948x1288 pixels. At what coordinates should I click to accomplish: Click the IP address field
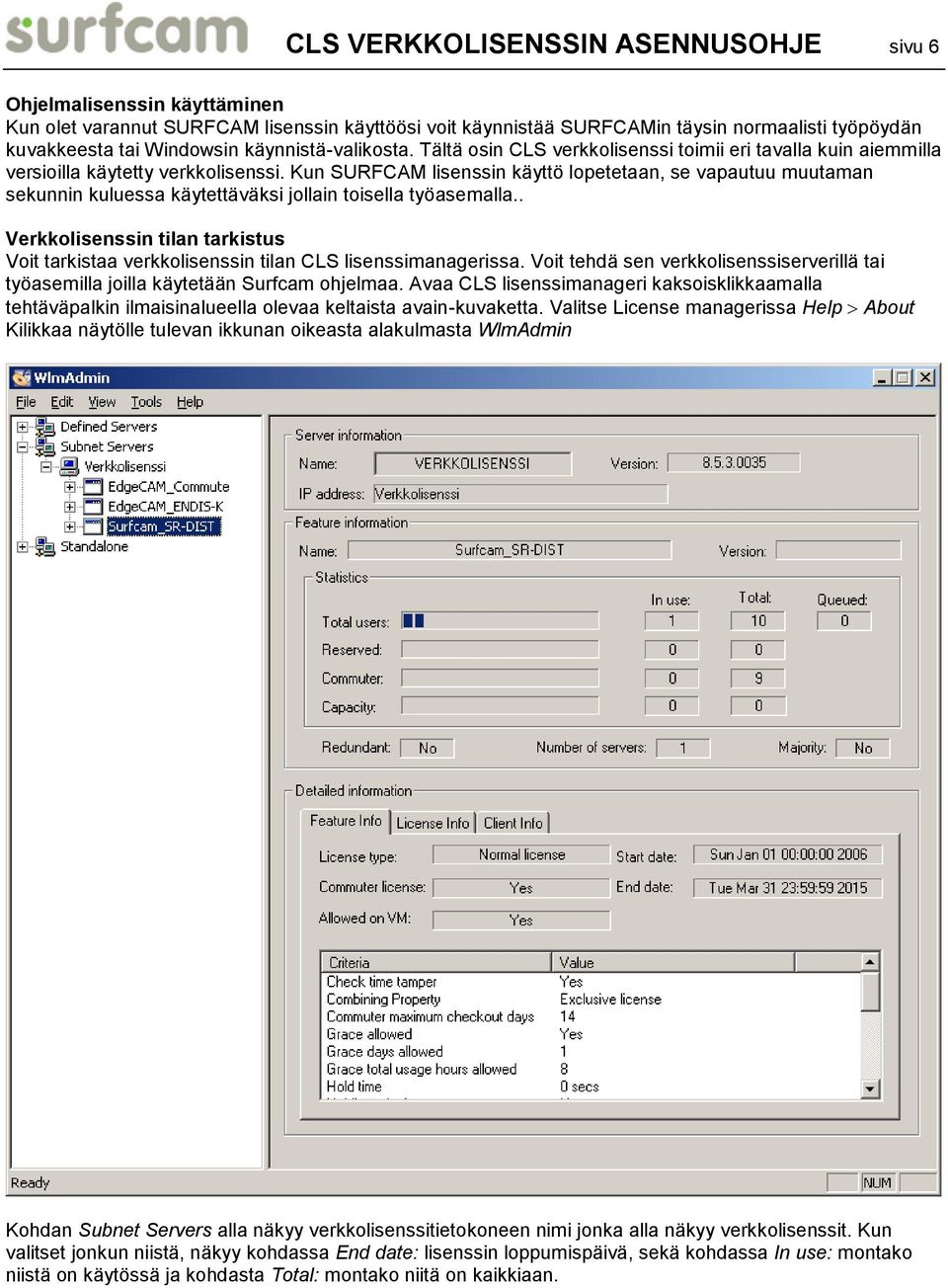pyautogui.click(x=519, y=493)
